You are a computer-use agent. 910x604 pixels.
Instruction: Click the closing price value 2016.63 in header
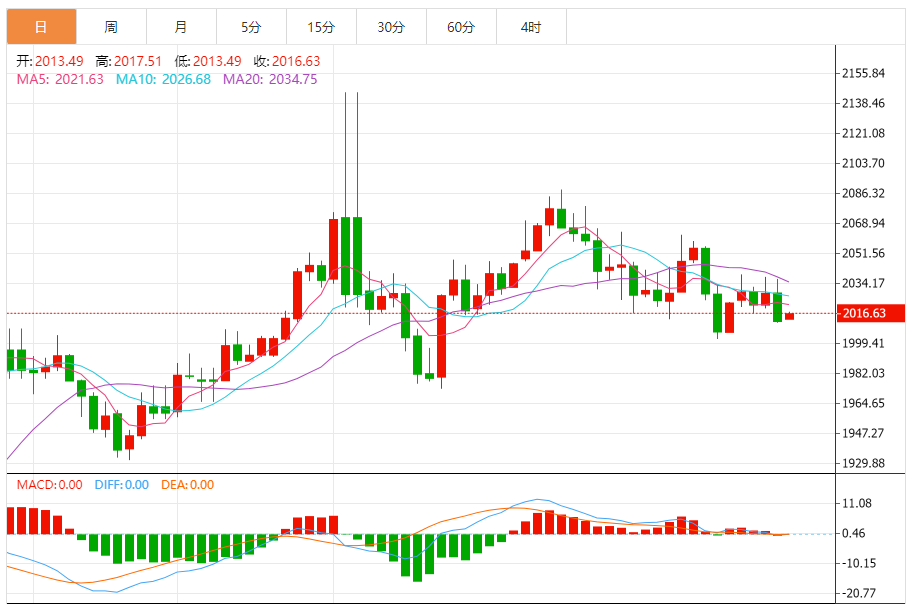[296, 61]
